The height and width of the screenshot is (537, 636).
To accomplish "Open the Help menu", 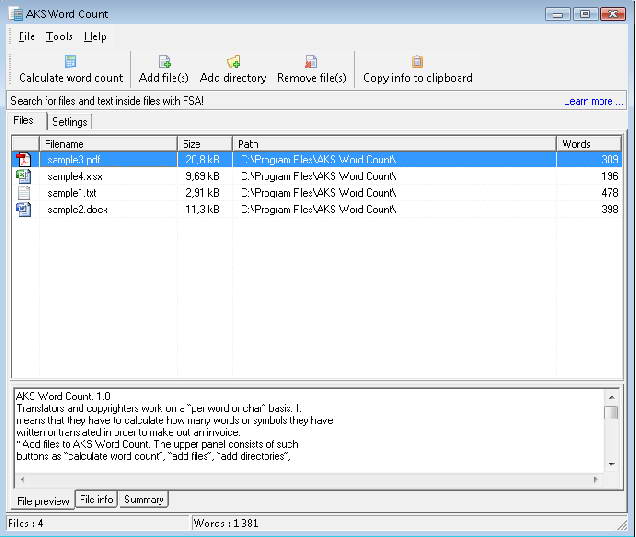I will pyautogui.click(x=95, y=37).
